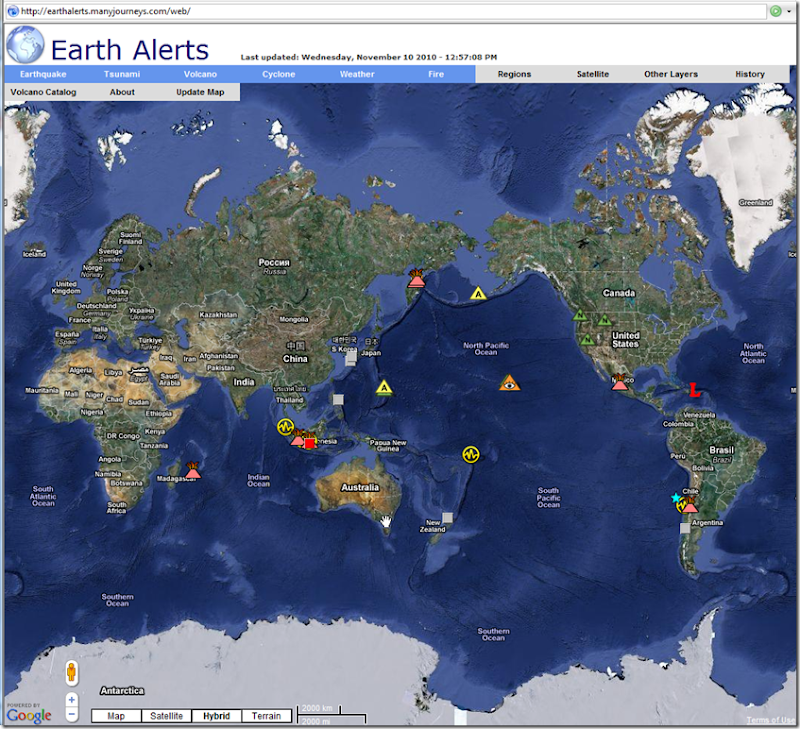
Task: Open the Other Layers menu
Action: pyautogui.click(x=671, y=74)
